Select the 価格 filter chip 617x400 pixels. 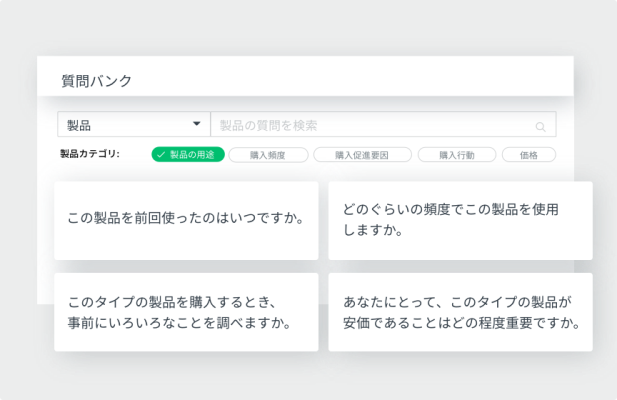tap(528, 155)
